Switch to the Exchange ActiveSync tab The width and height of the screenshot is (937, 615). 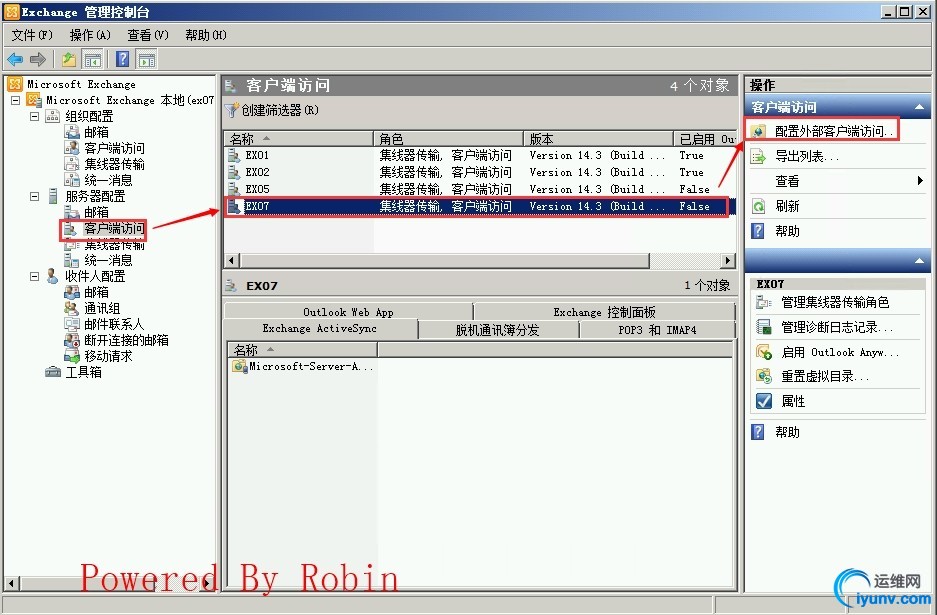point(320,329)
